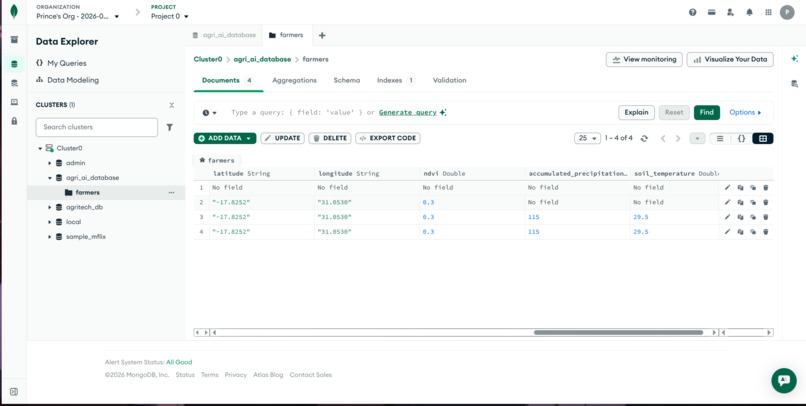The height and width of the screenshot is (406, 806).
Task: Switch to the Indexes tab
Action: click(x=396, y=80)
